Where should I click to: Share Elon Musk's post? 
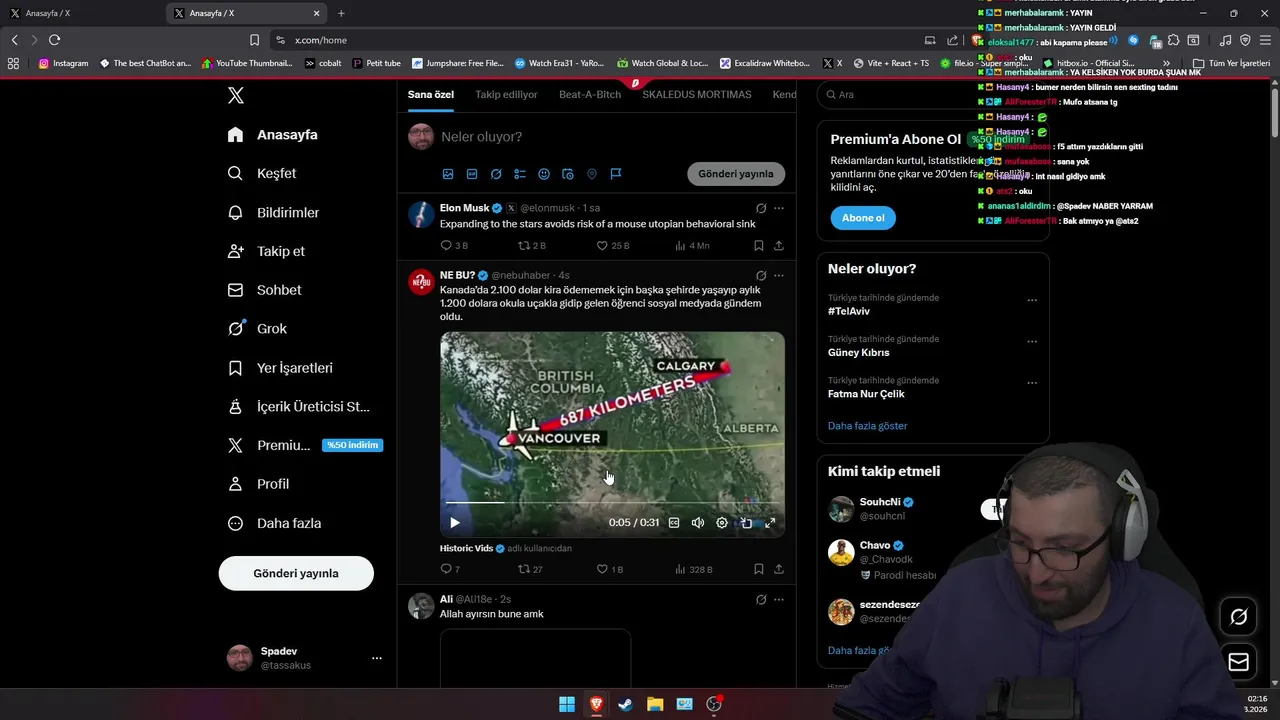click(779, 245)
